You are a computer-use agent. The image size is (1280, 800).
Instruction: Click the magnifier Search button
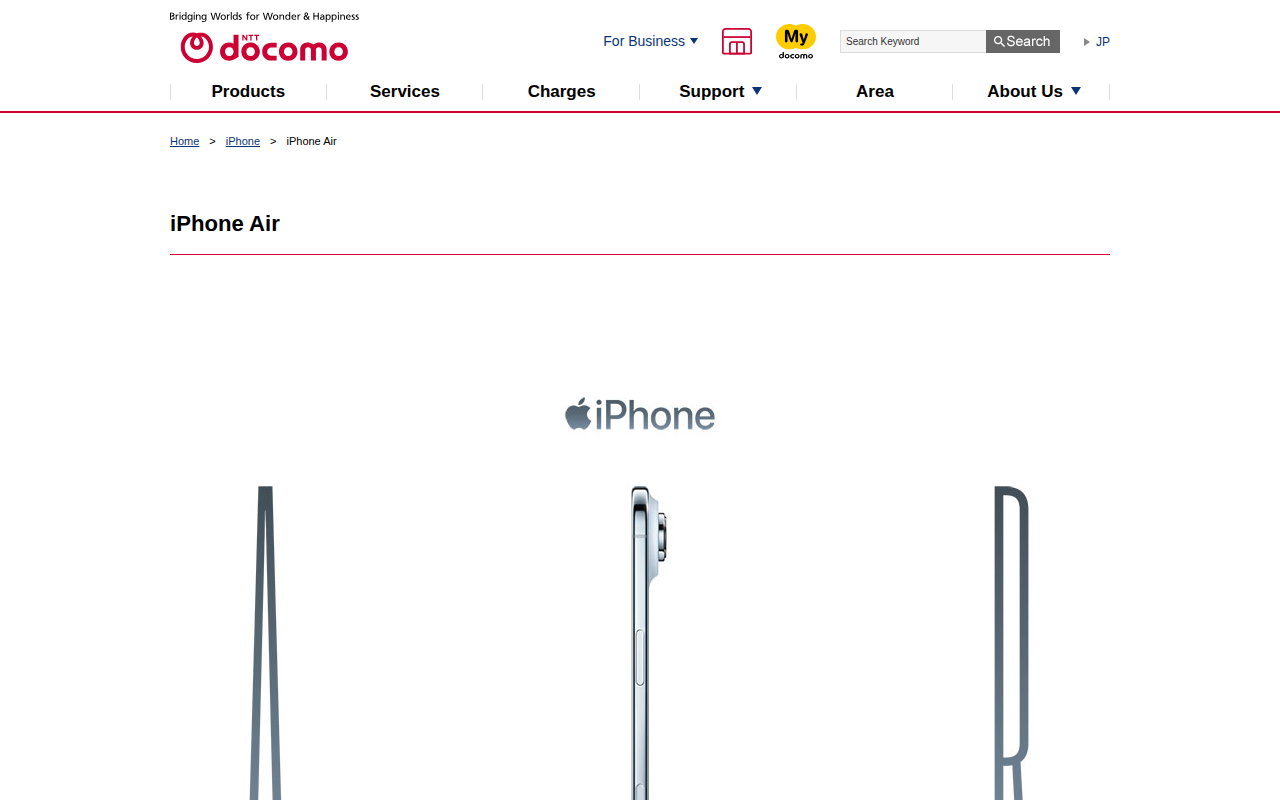(x=1022, y=41)
